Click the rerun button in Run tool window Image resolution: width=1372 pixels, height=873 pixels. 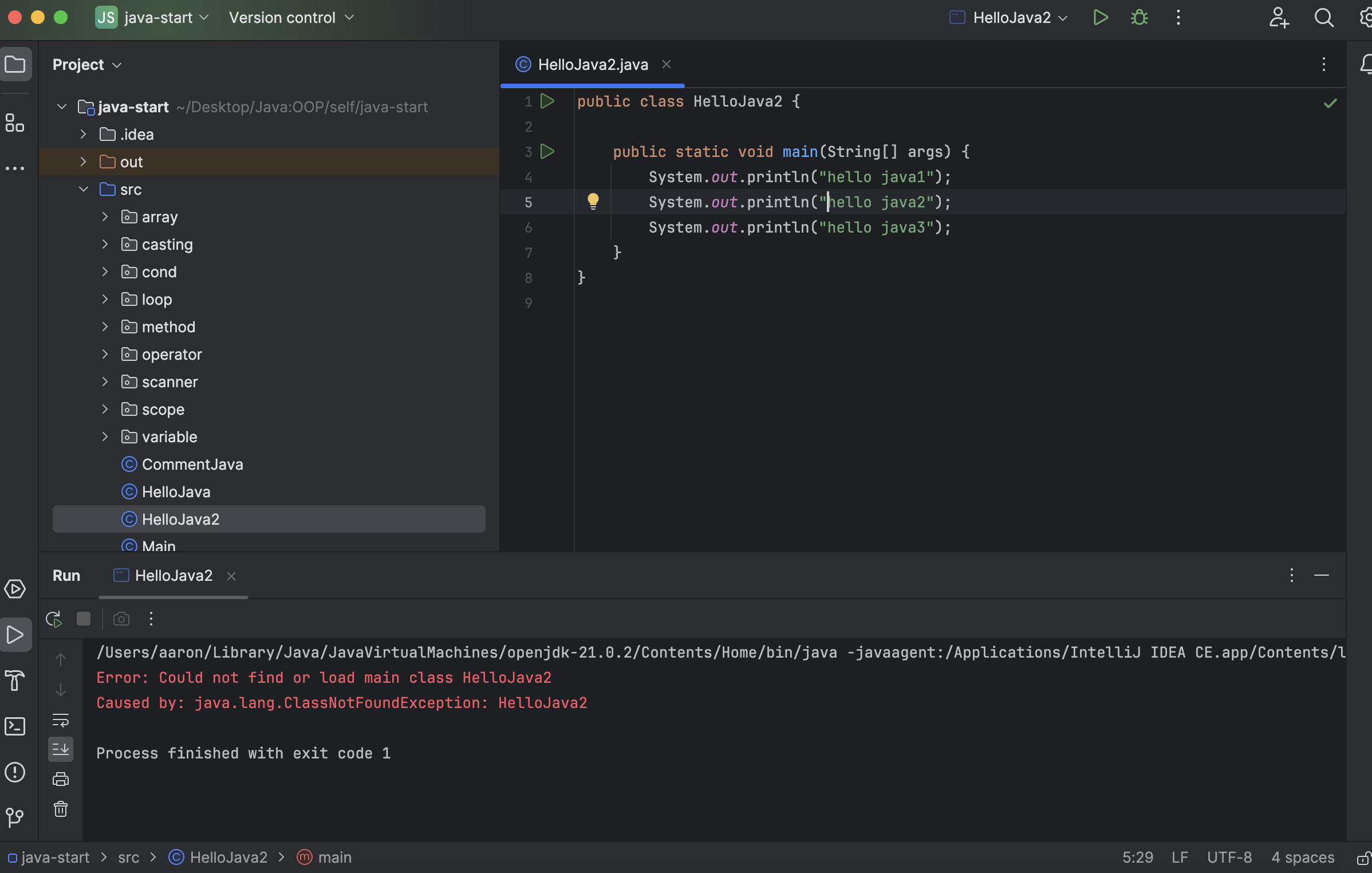[x=53, y=619]
